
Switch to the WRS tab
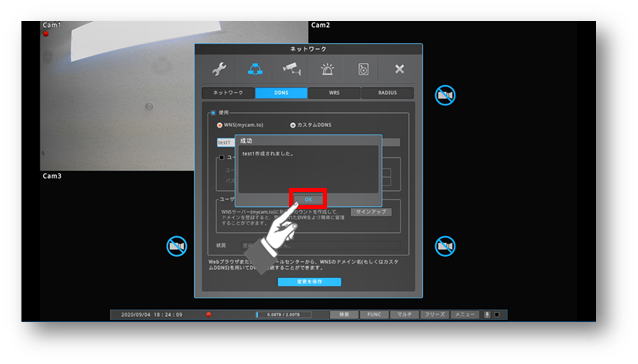coord(334,93)
